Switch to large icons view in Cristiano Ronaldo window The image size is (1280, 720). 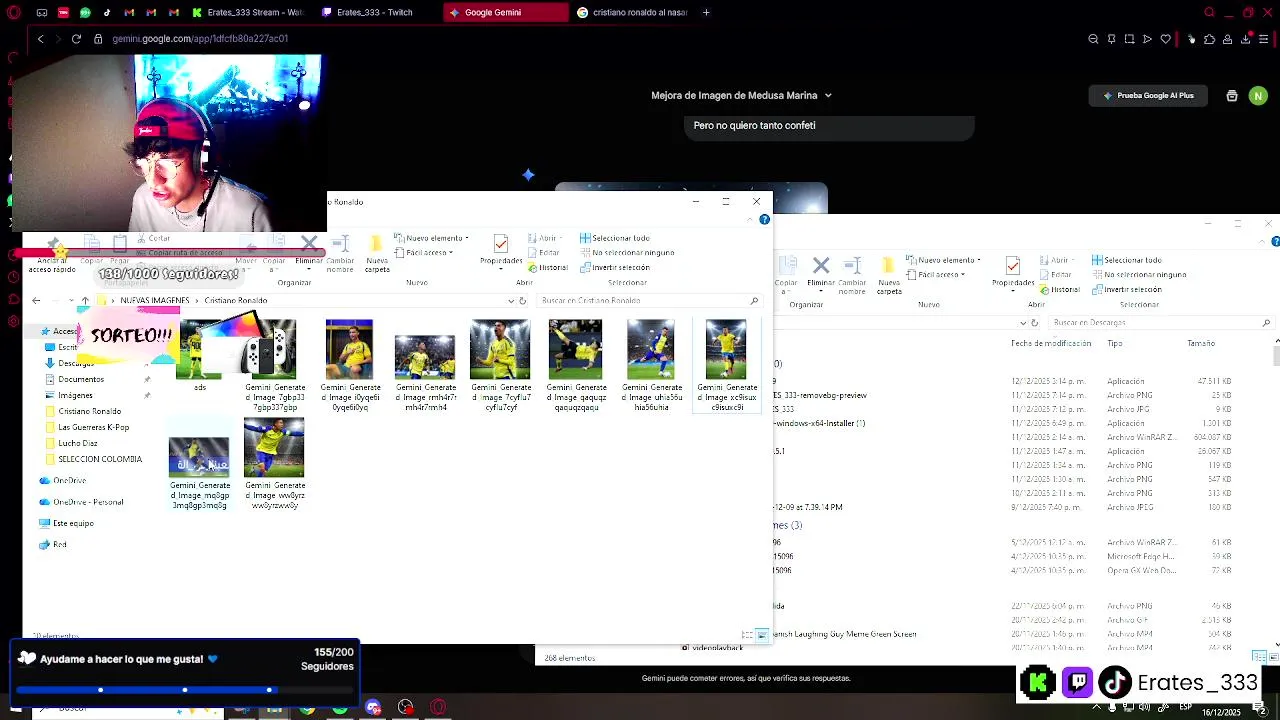point(762,635)
